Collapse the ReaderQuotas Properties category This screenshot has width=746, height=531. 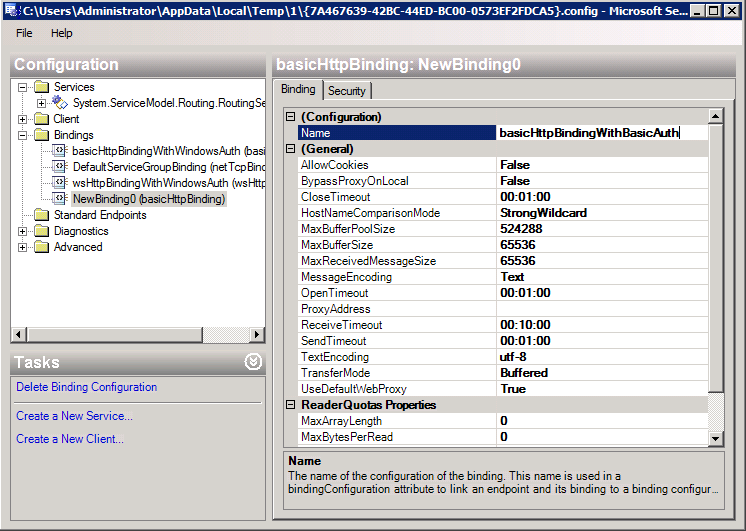point(290,405)
